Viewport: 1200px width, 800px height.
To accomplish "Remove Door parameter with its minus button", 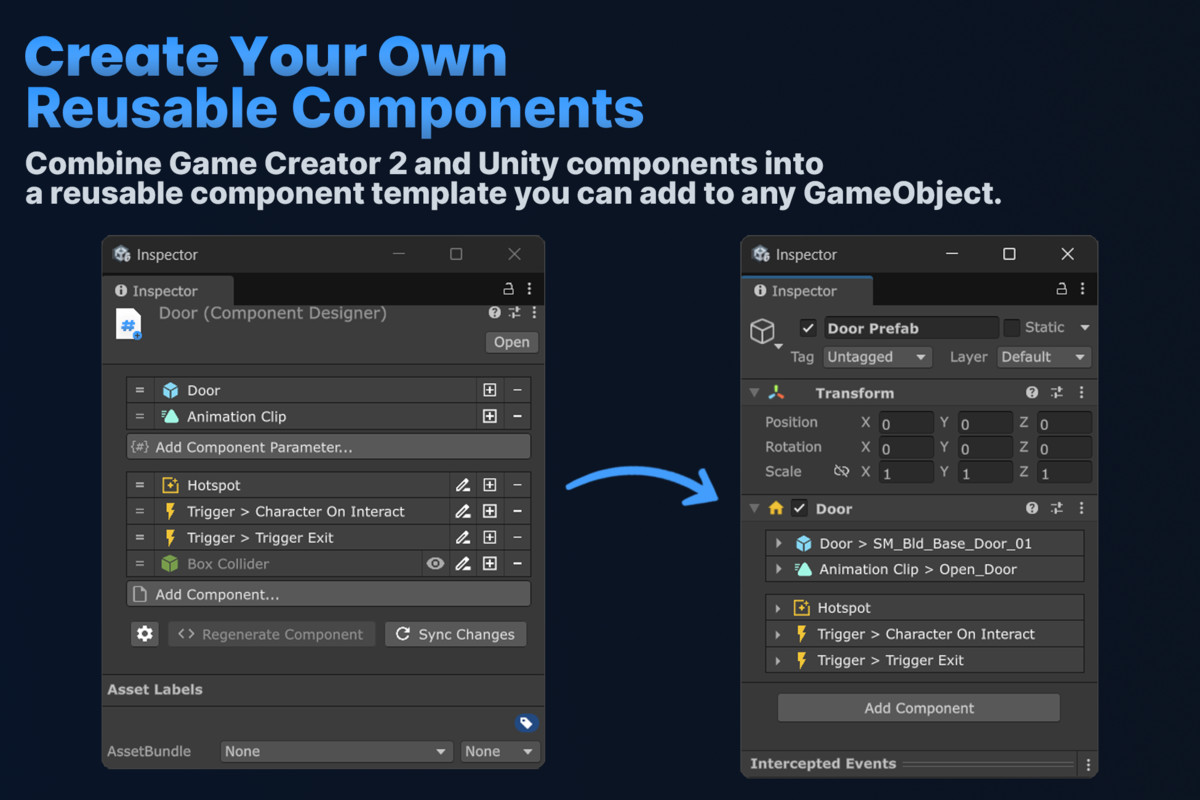I will tap(517, 391).
